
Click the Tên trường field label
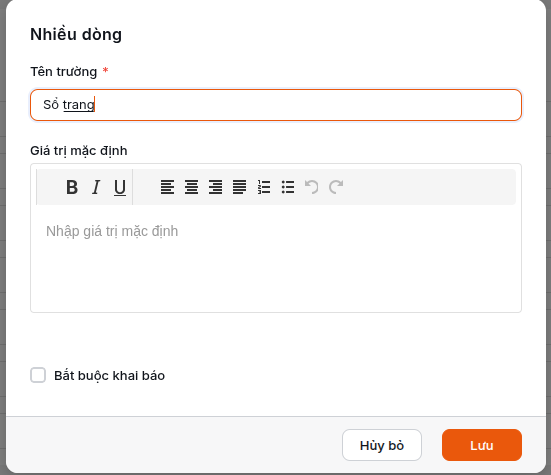pos(64,72)
